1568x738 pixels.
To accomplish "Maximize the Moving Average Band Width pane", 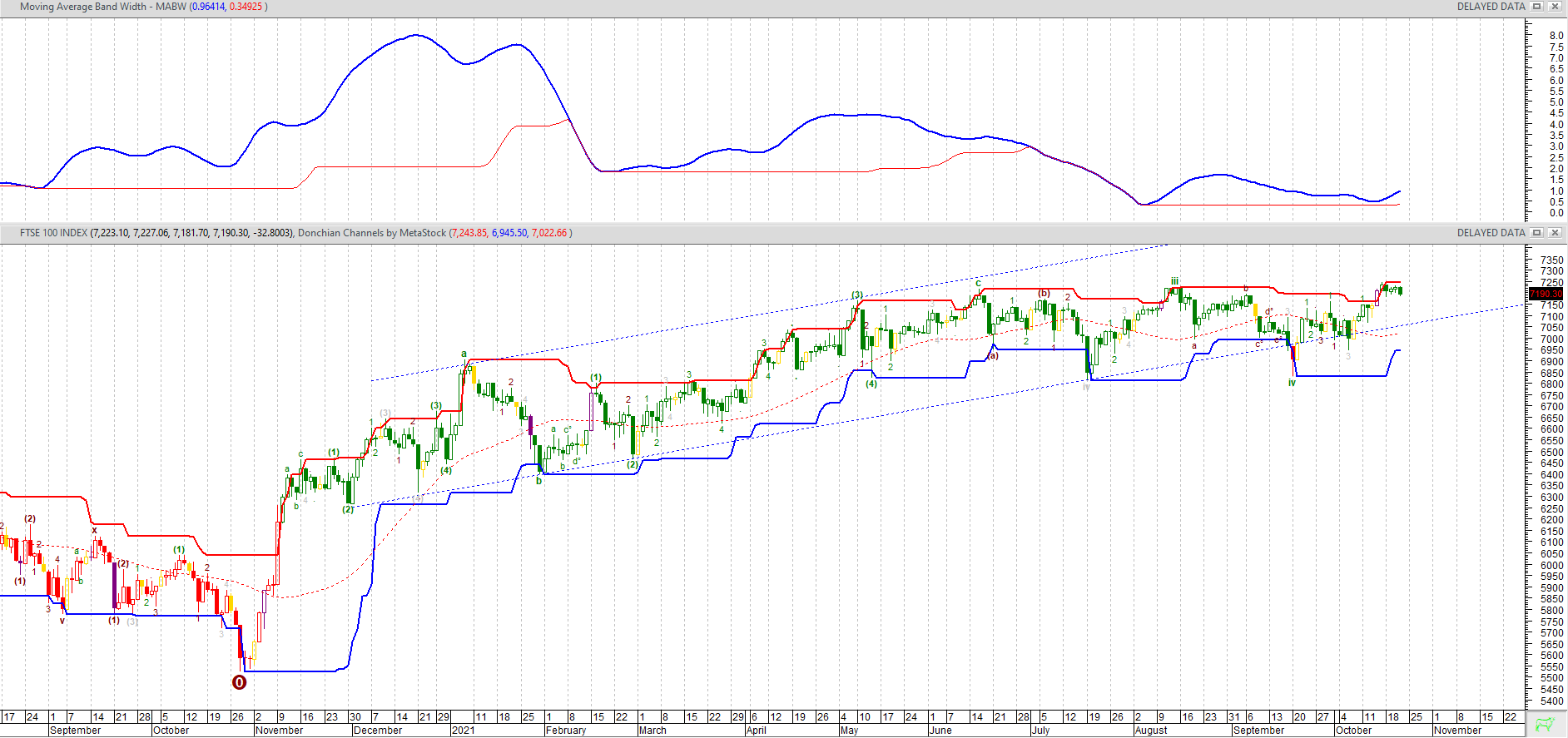I will point(1537,7).
